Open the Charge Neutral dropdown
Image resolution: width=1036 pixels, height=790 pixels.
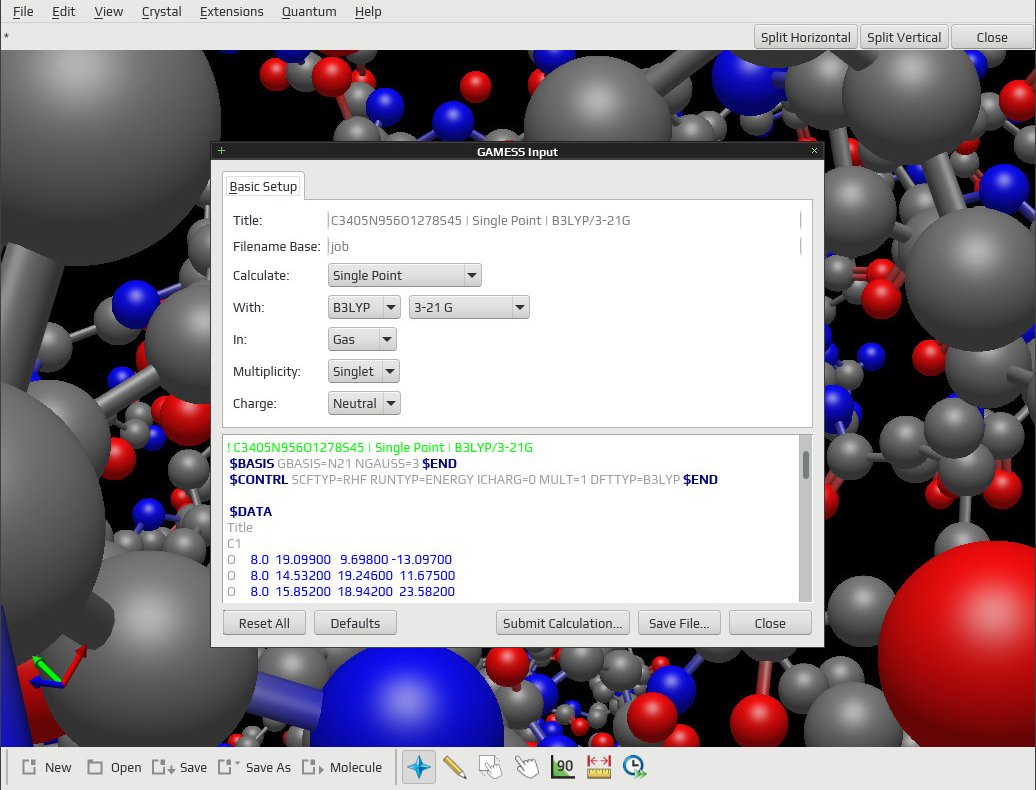tap(364, 404)
